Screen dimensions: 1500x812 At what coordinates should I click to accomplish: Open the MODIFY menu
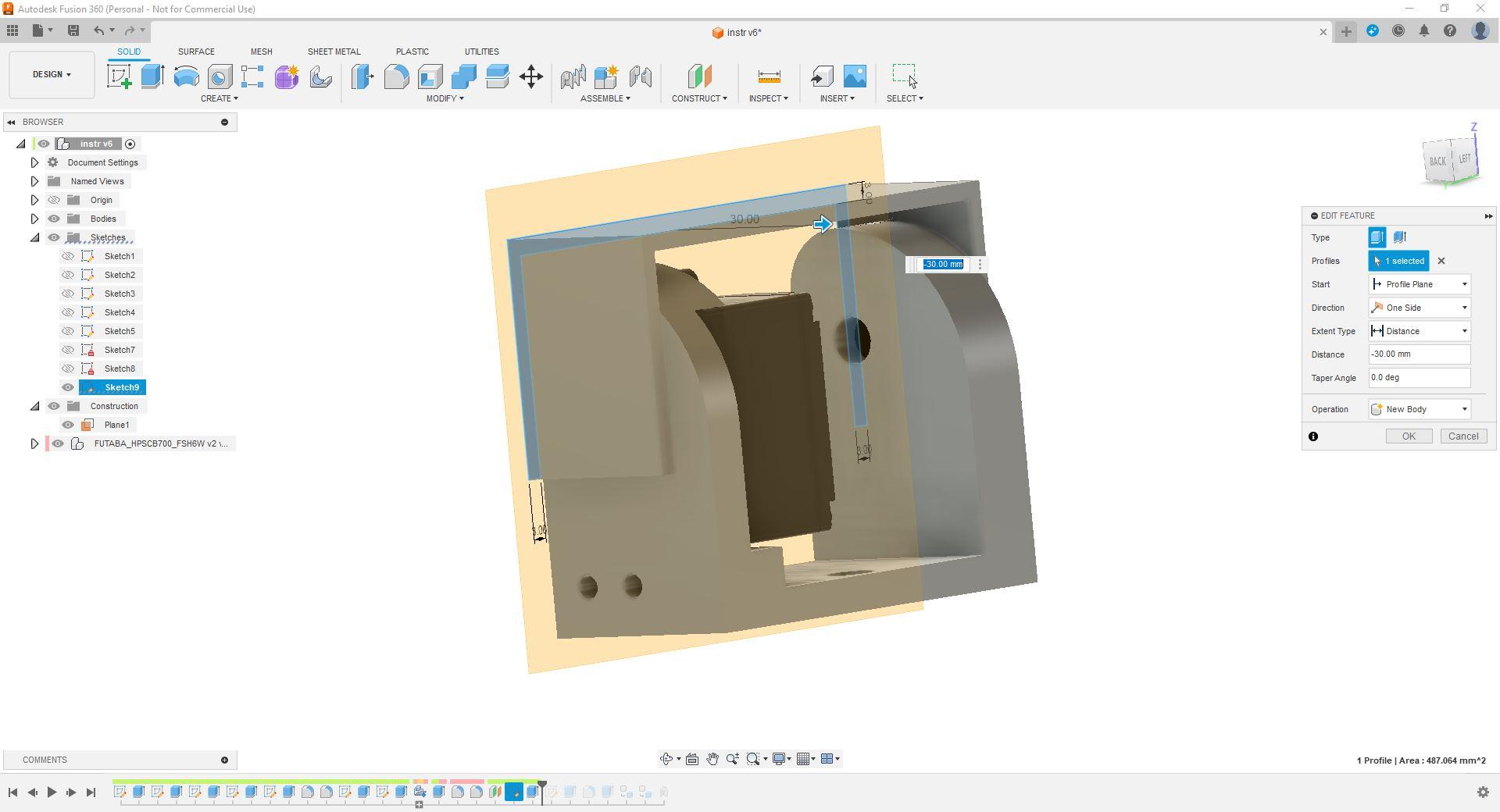[x=445, y=98]
